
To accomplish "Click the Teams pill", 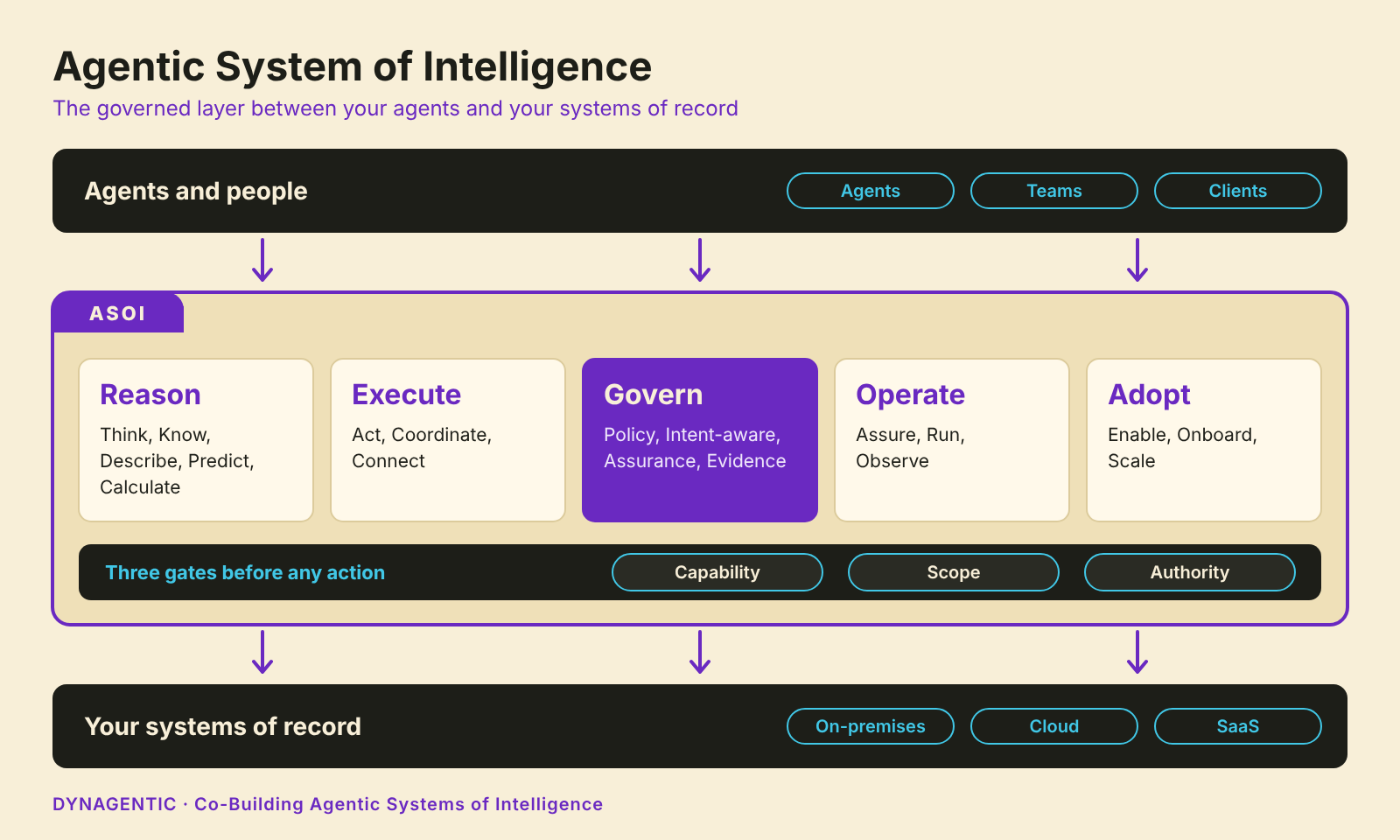I will [x=1054, y=191].
